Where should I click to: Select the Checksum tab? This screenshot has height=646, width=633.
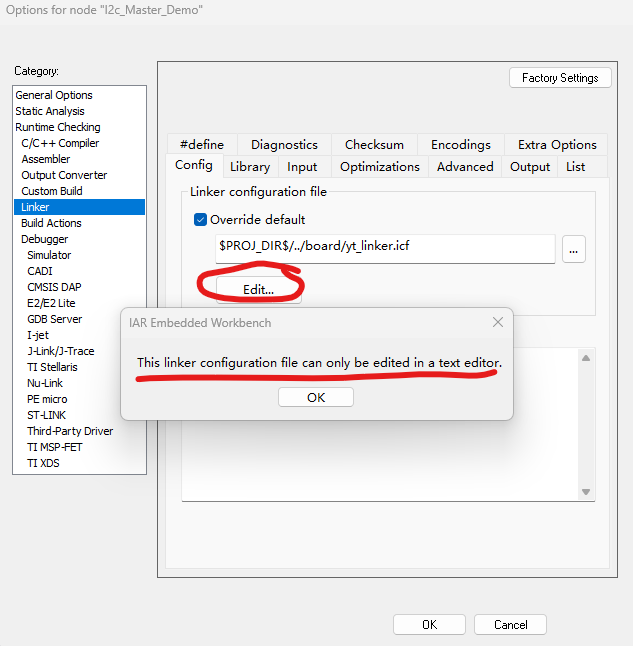point(374,145)
